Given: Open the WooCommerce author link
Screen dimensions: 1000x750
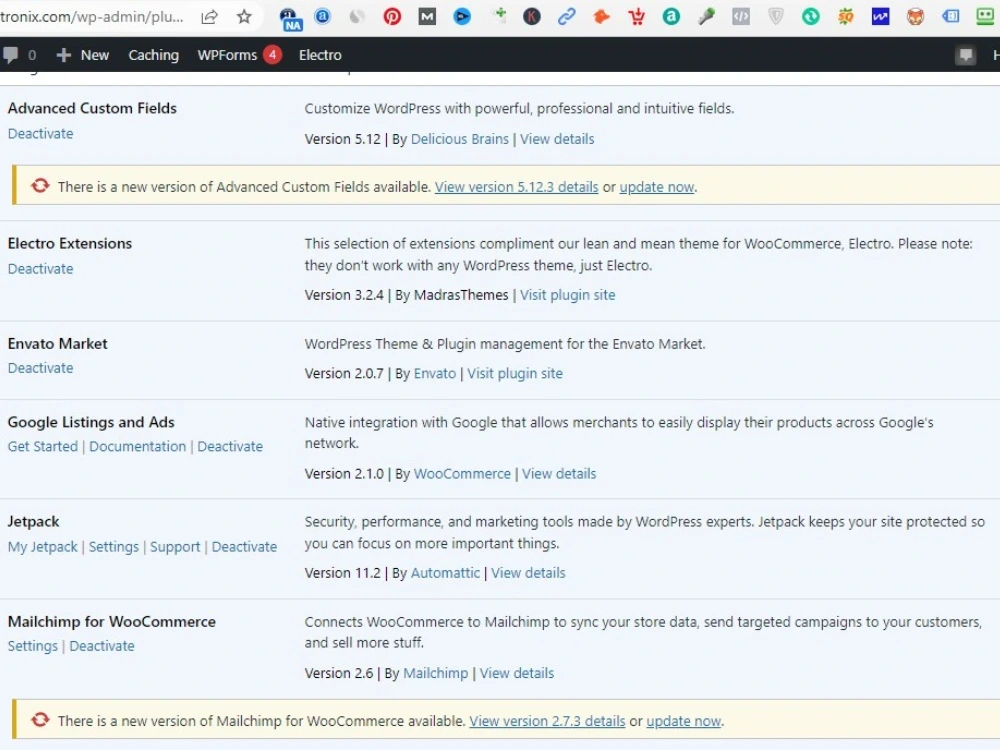Looking at the screenshot, I should click(x=462, y=474).
